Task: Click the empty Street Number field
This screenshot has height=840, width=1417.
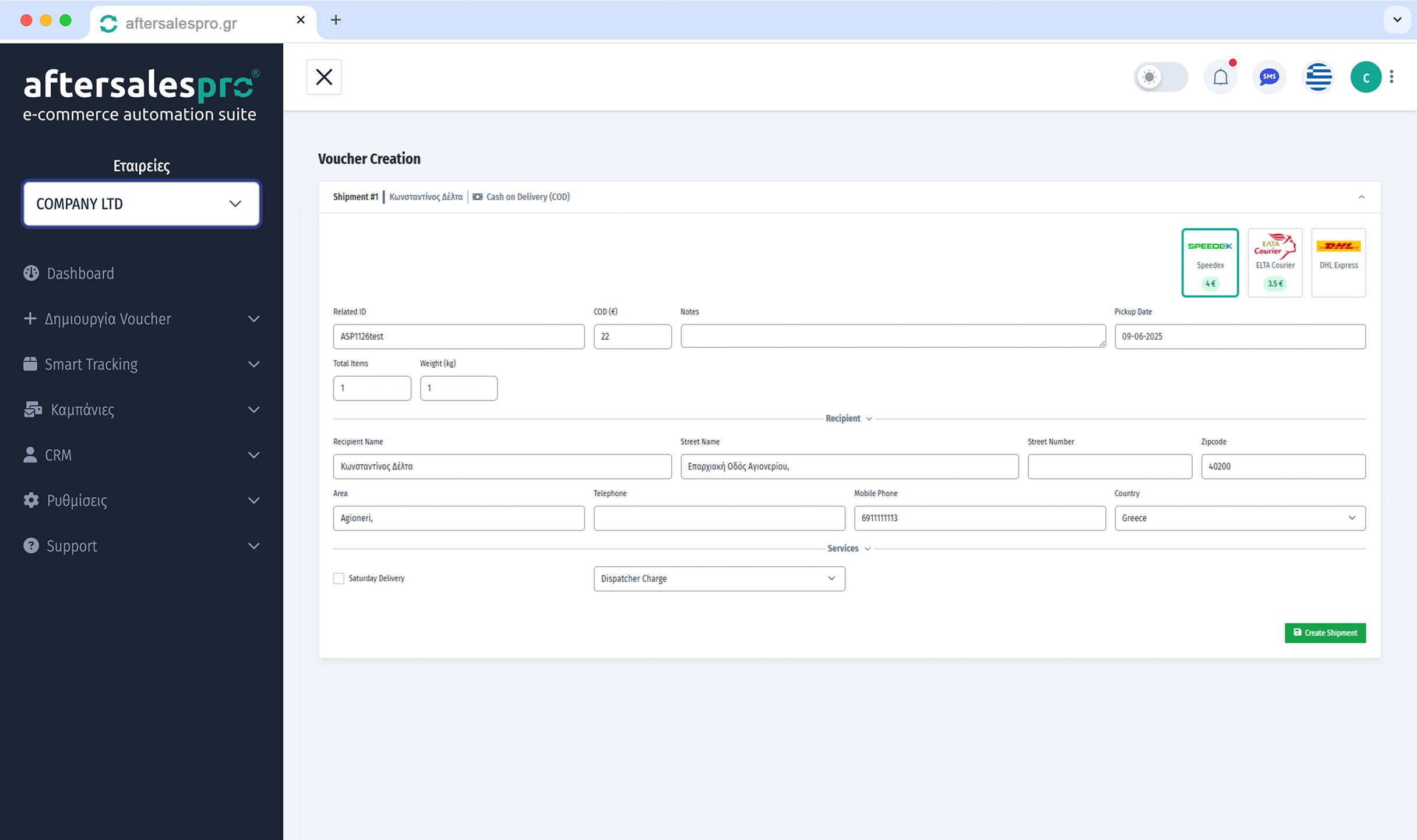Action: click(x=1110, y=467)
